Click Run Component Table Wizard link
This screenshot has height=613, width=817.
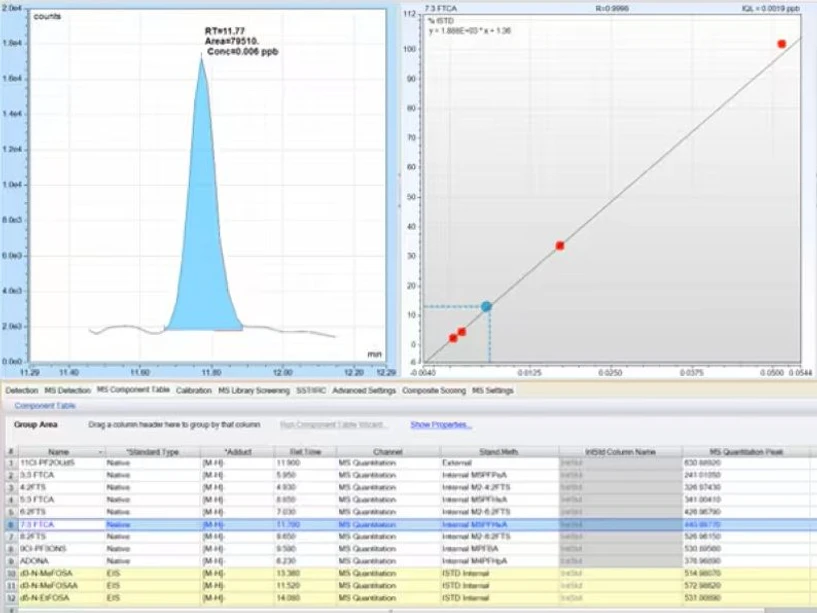click(332, 425)
